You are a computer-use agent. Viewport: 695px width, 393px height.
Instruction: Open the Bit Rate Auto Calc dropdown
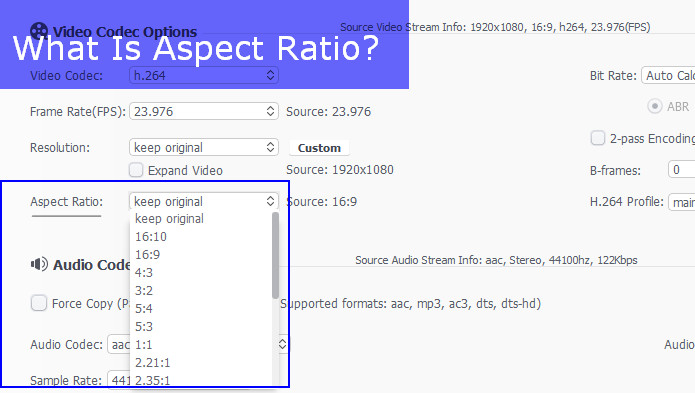668,76
